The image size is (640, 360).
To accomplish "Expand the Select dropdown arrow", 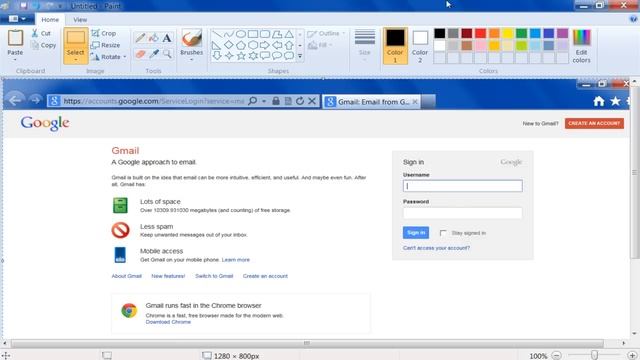I will click(76, 60).
